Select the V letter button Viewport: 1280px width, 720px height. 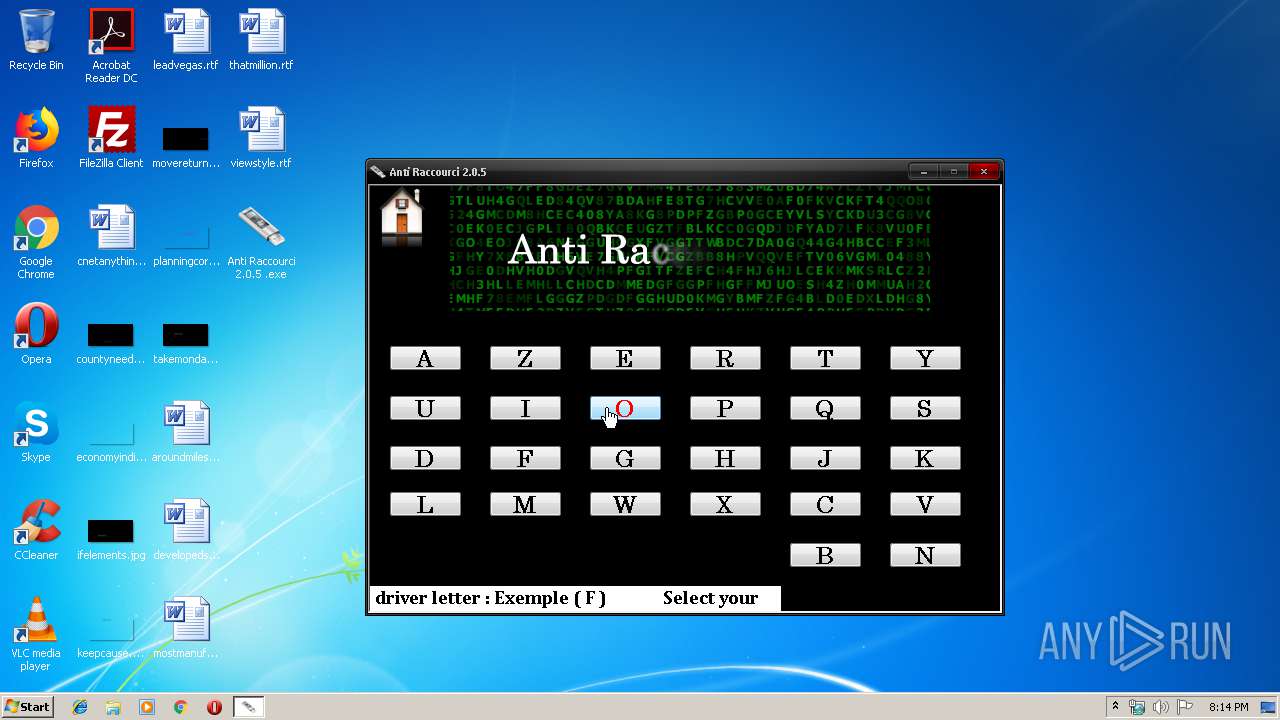click(925, 505)
